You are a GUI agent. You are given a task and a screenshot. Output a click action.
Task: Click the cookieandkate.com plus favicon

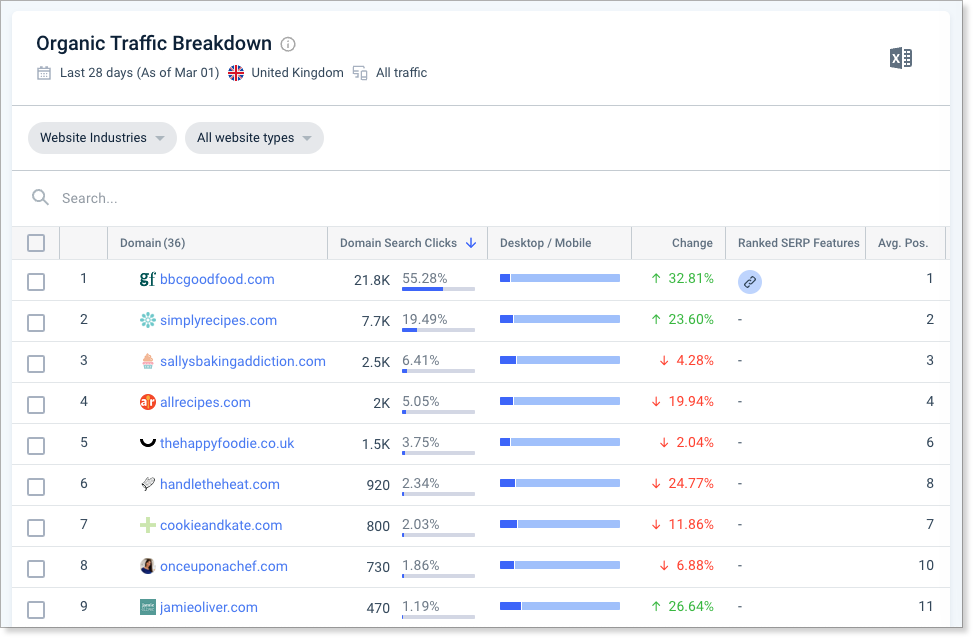[148, 525]
